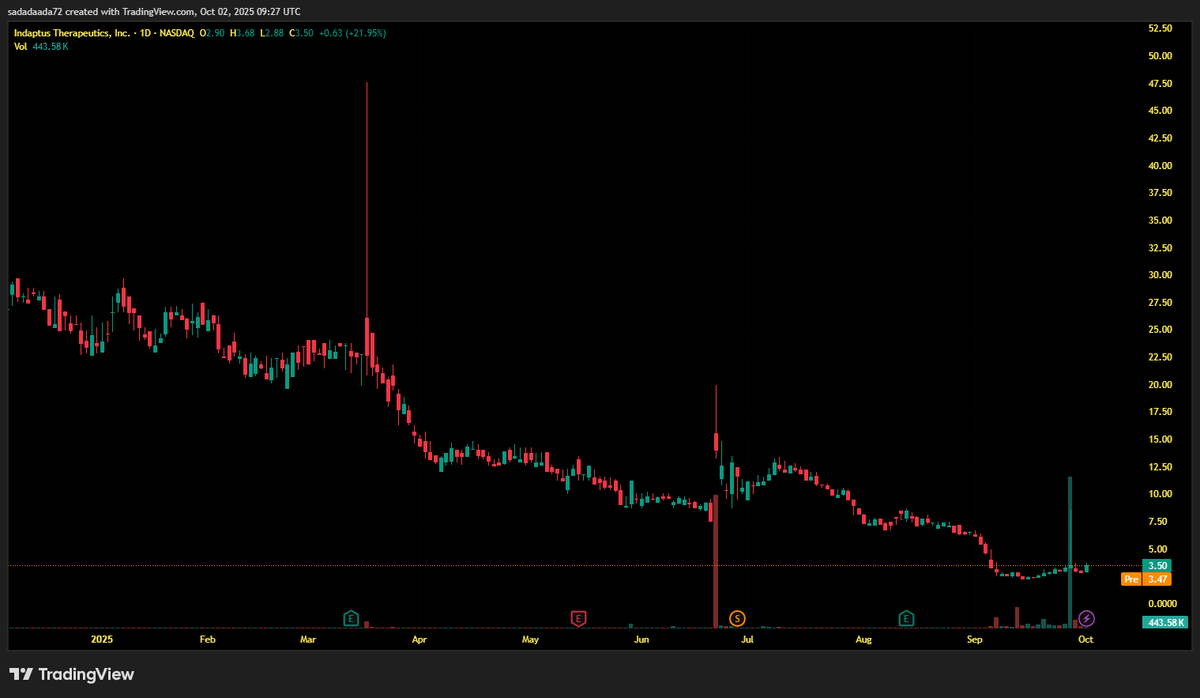Click the 2025 label on time axis
Image resolution: width=1200 pixels, height=698 pixels.
[101, 638]
